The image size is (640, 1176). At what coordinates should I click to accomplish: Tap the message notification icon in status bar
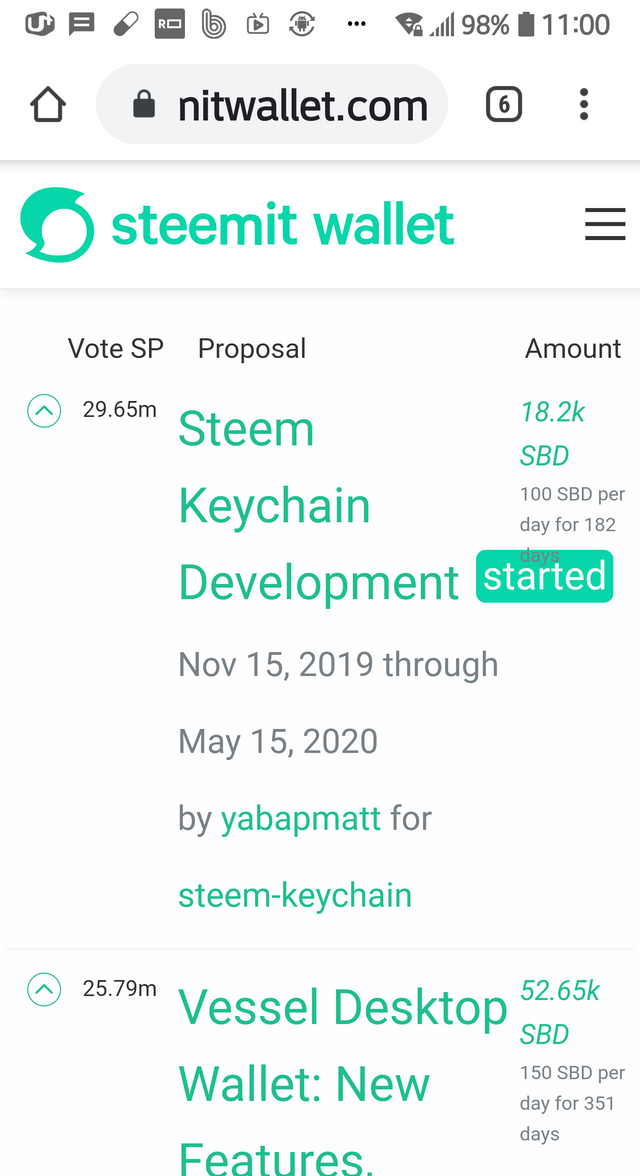pos(82,24)
